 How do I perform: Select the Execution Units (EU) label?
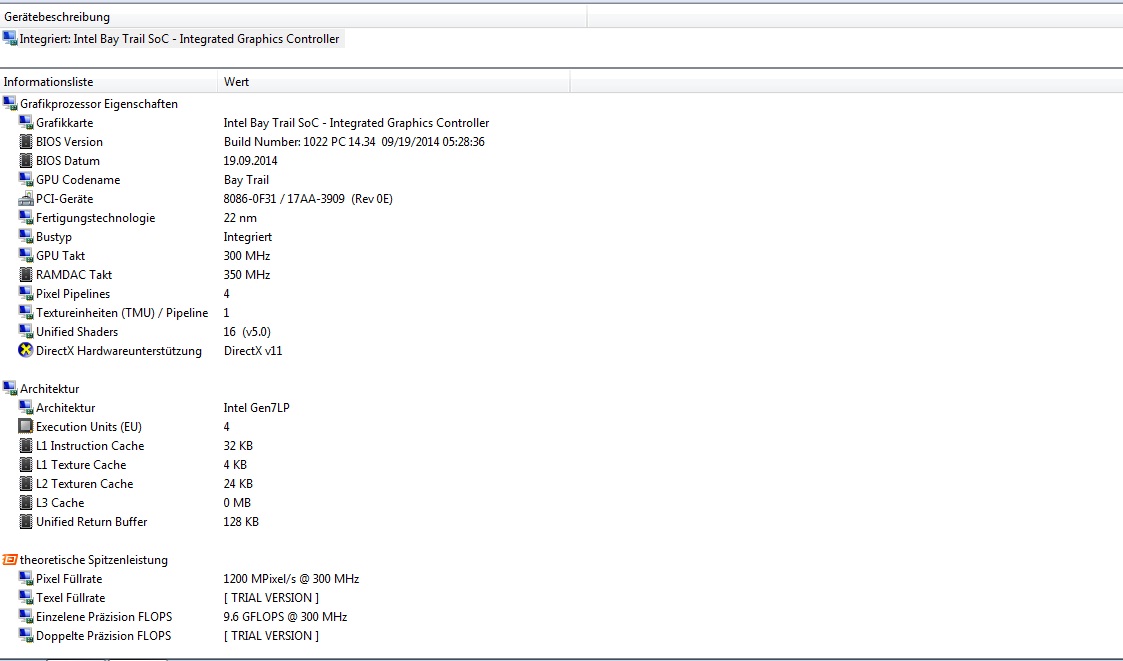(89, 426)
